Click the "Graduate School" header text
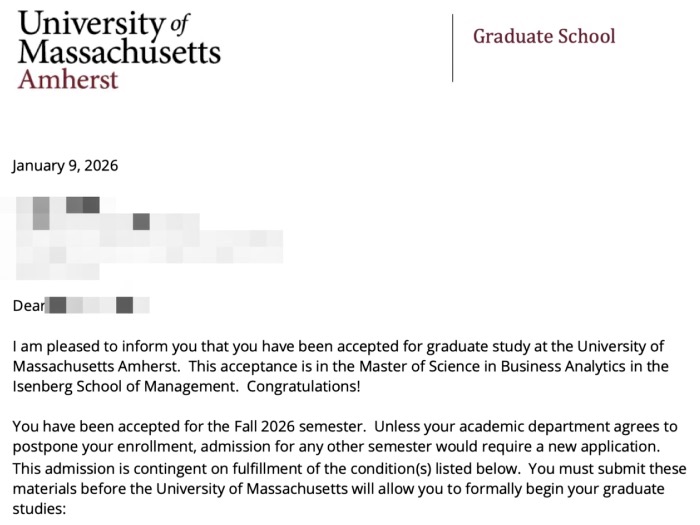700x525 pixels. pyautogui.click(x=544, y=37)
